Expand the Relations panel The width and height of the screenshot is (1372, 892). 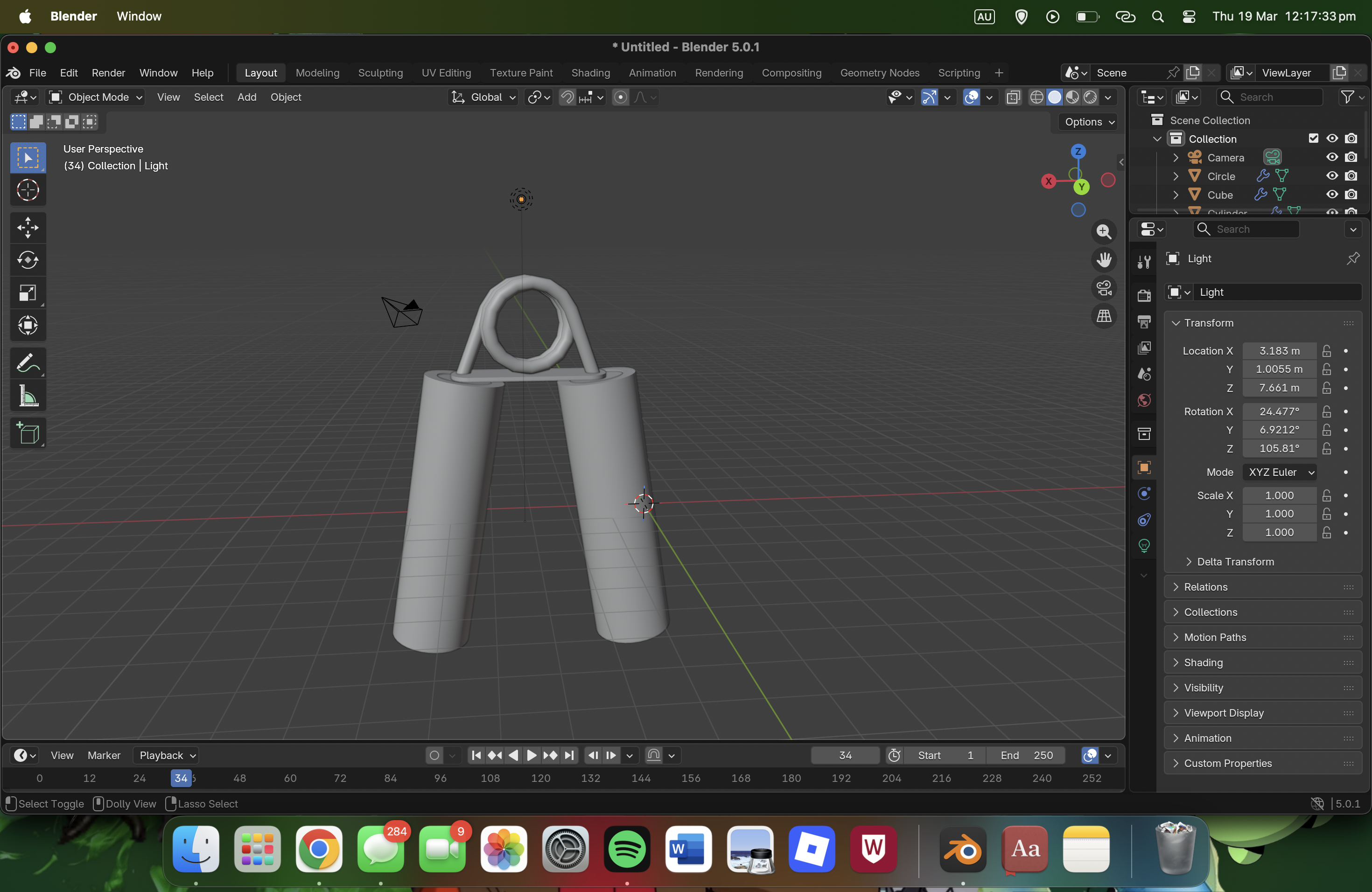(x=1205, y=586)
